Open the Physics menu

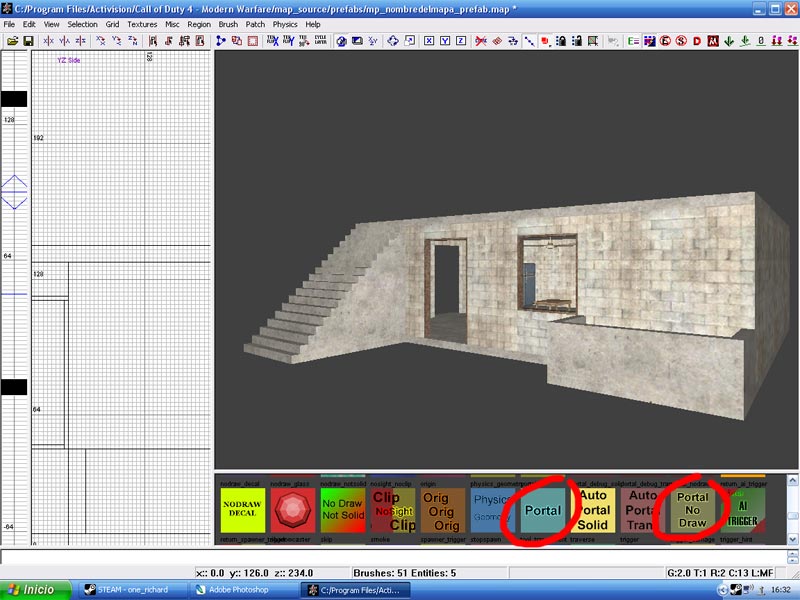pyautogui.click(x=285, y=24)
